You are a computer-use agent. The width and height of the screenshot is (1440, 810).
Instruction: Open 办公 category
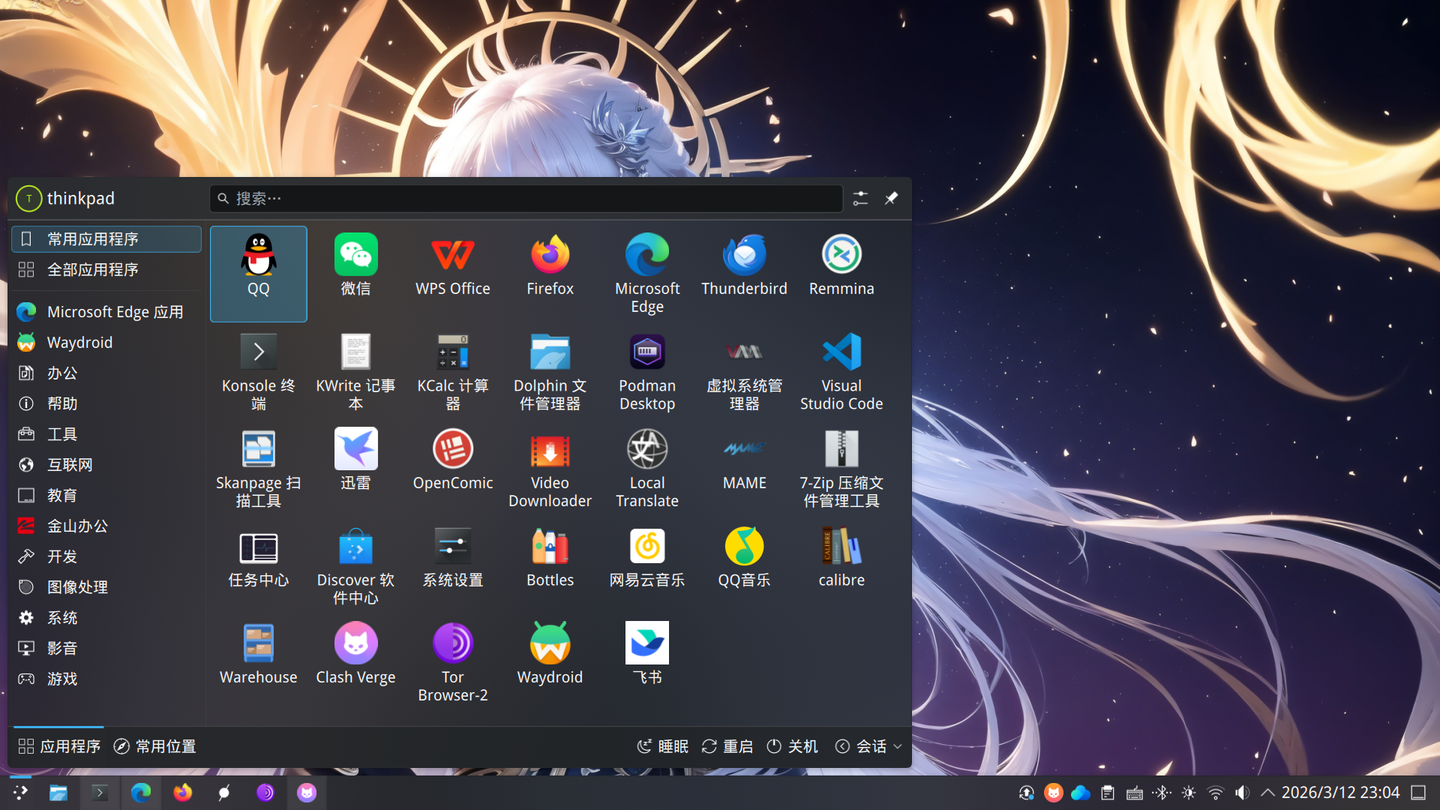click(x=106, y=373)
